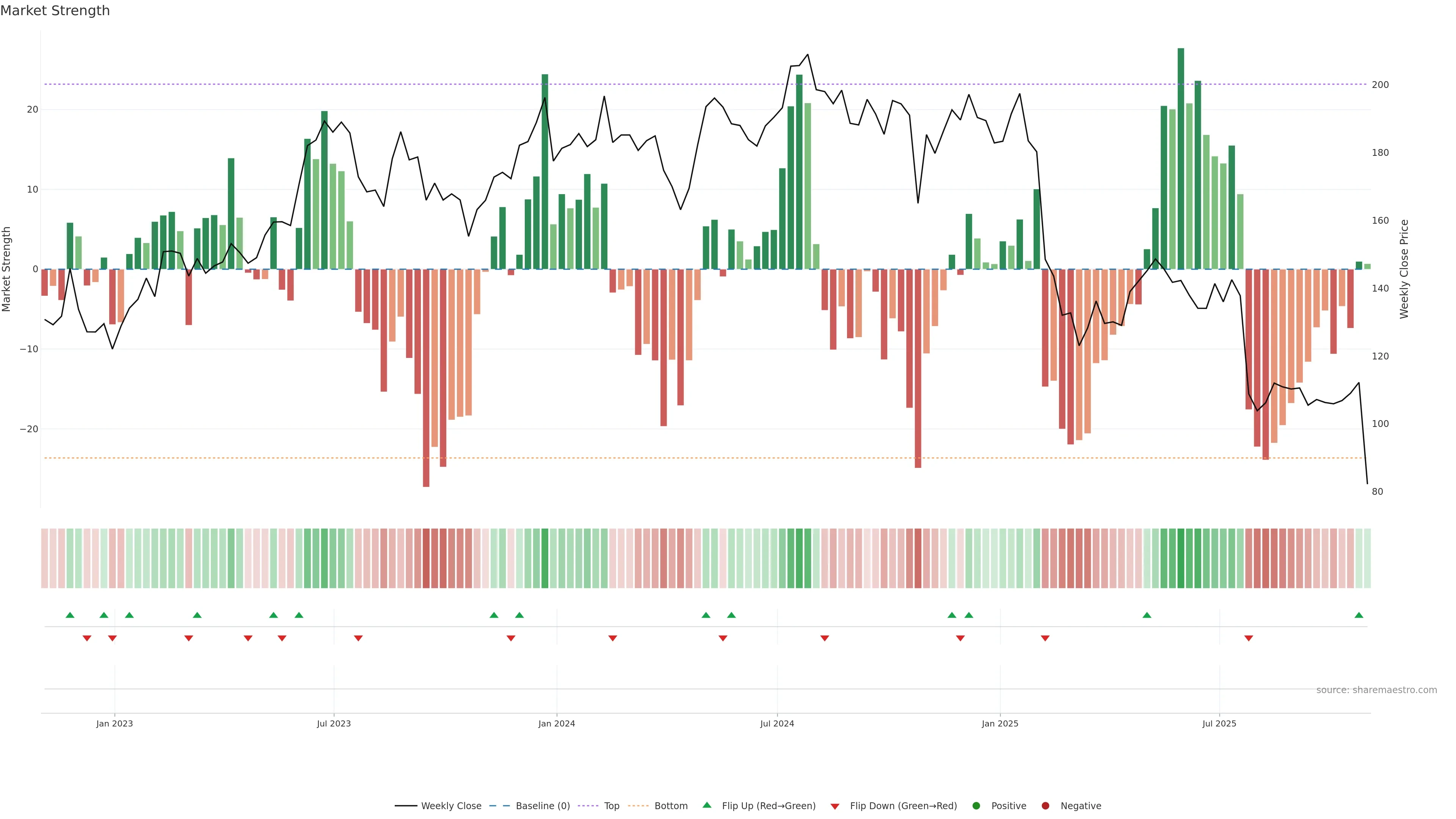This screenshot has width=1456, height=819.
Task: Click the red Flip Down triangle in legend
Action: pyautogui.click(x=835, y=806)
